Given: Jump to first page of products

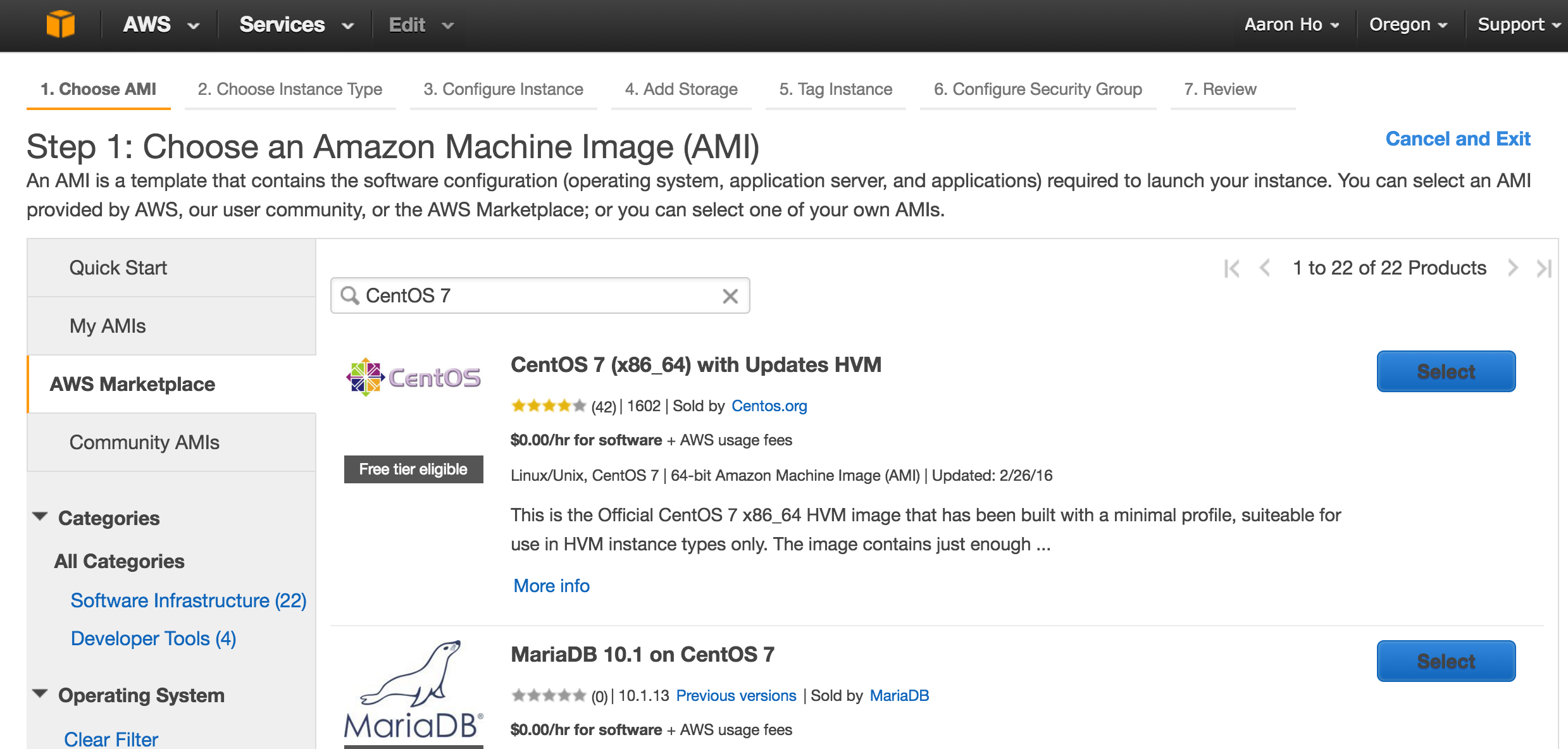Looking at the screenshot, I should click(x=1231, y=268).
